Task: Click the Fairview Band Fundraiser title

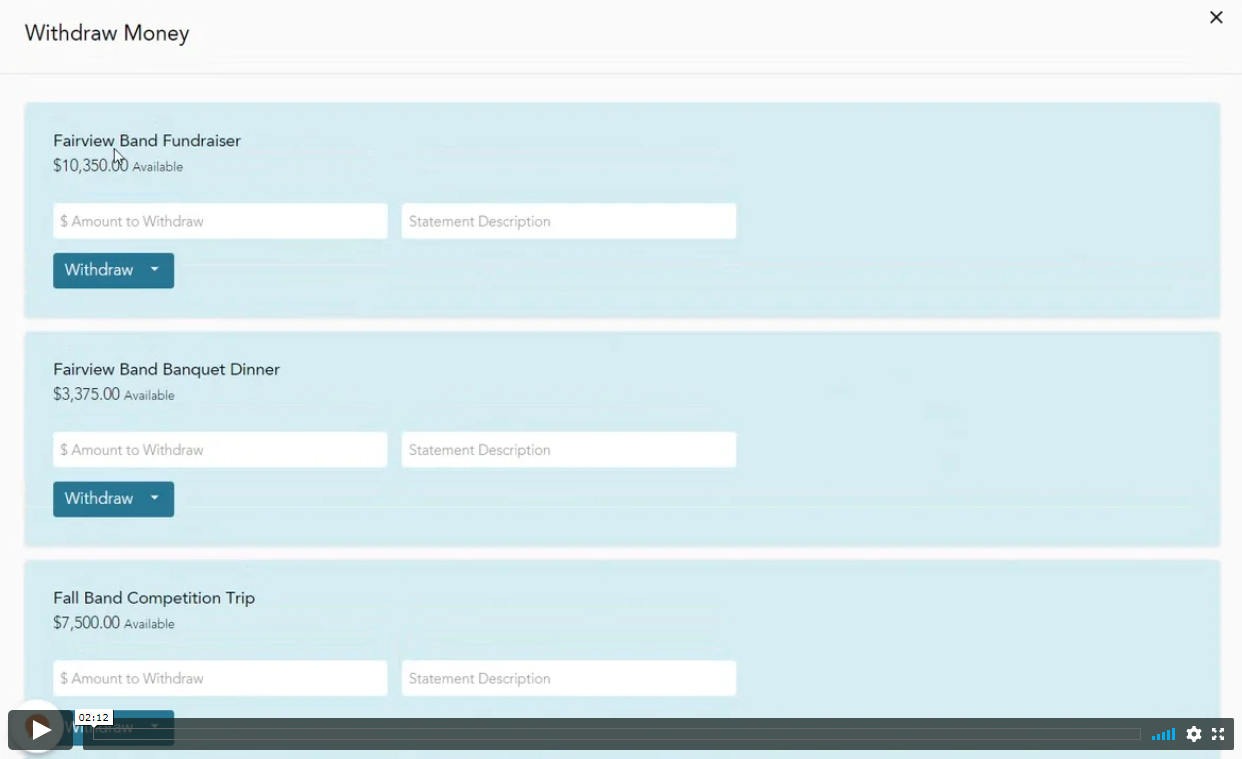Action: 147,141
